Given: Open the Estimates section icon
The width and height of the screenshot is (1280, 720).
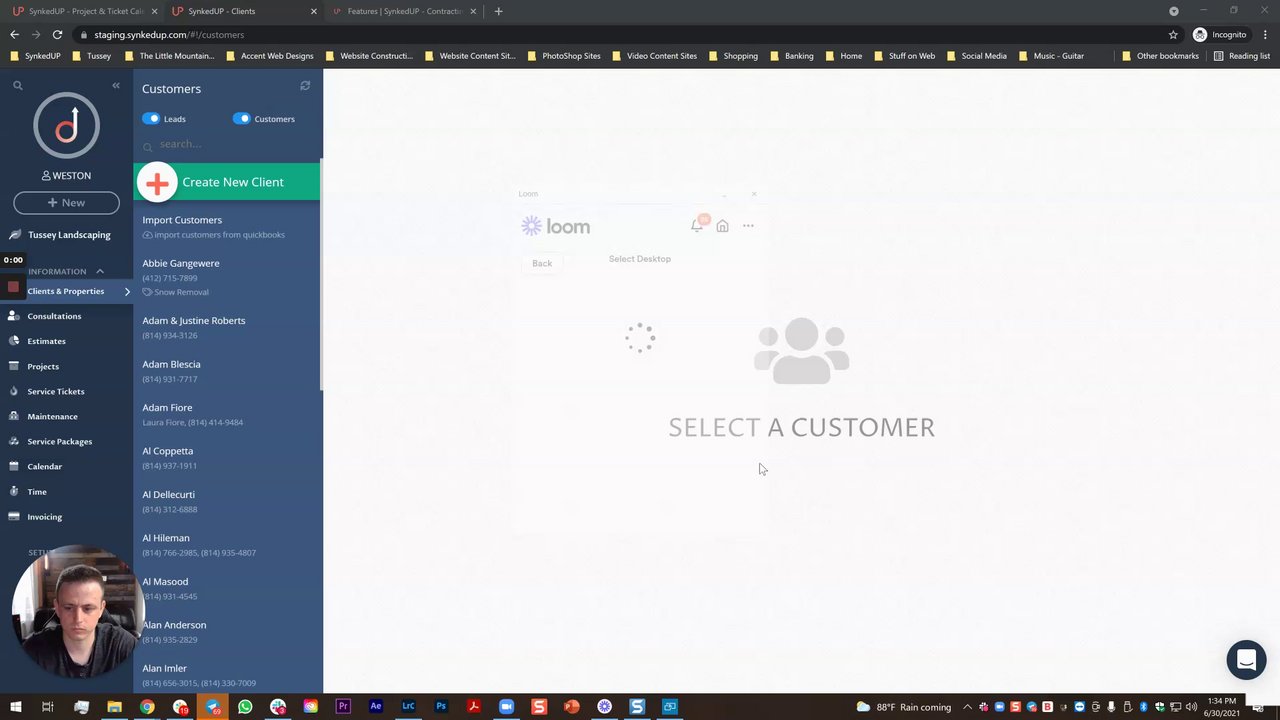Looking at the screenshot, I should coord(14,341).
